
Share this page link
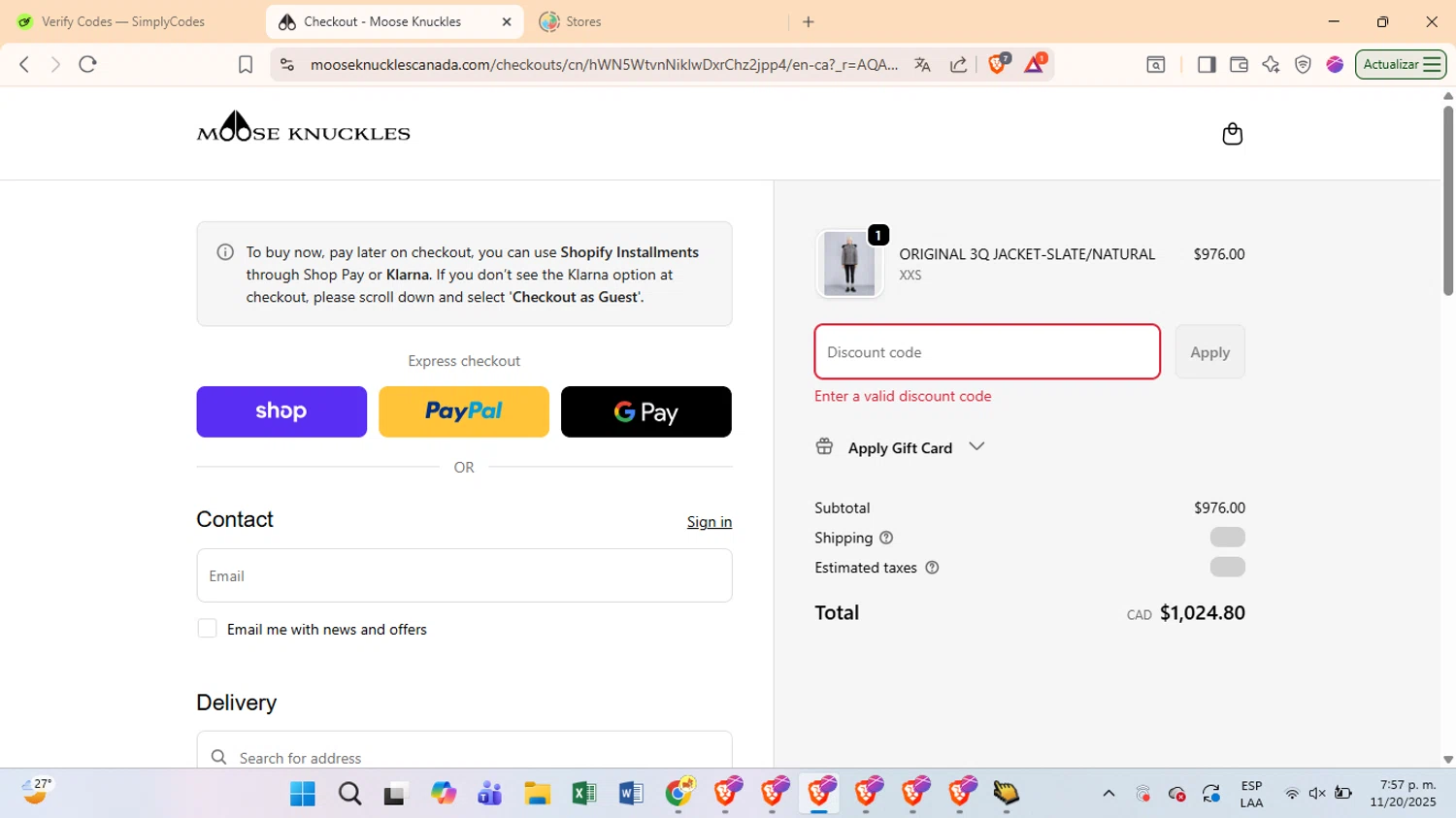pos(958,64)
